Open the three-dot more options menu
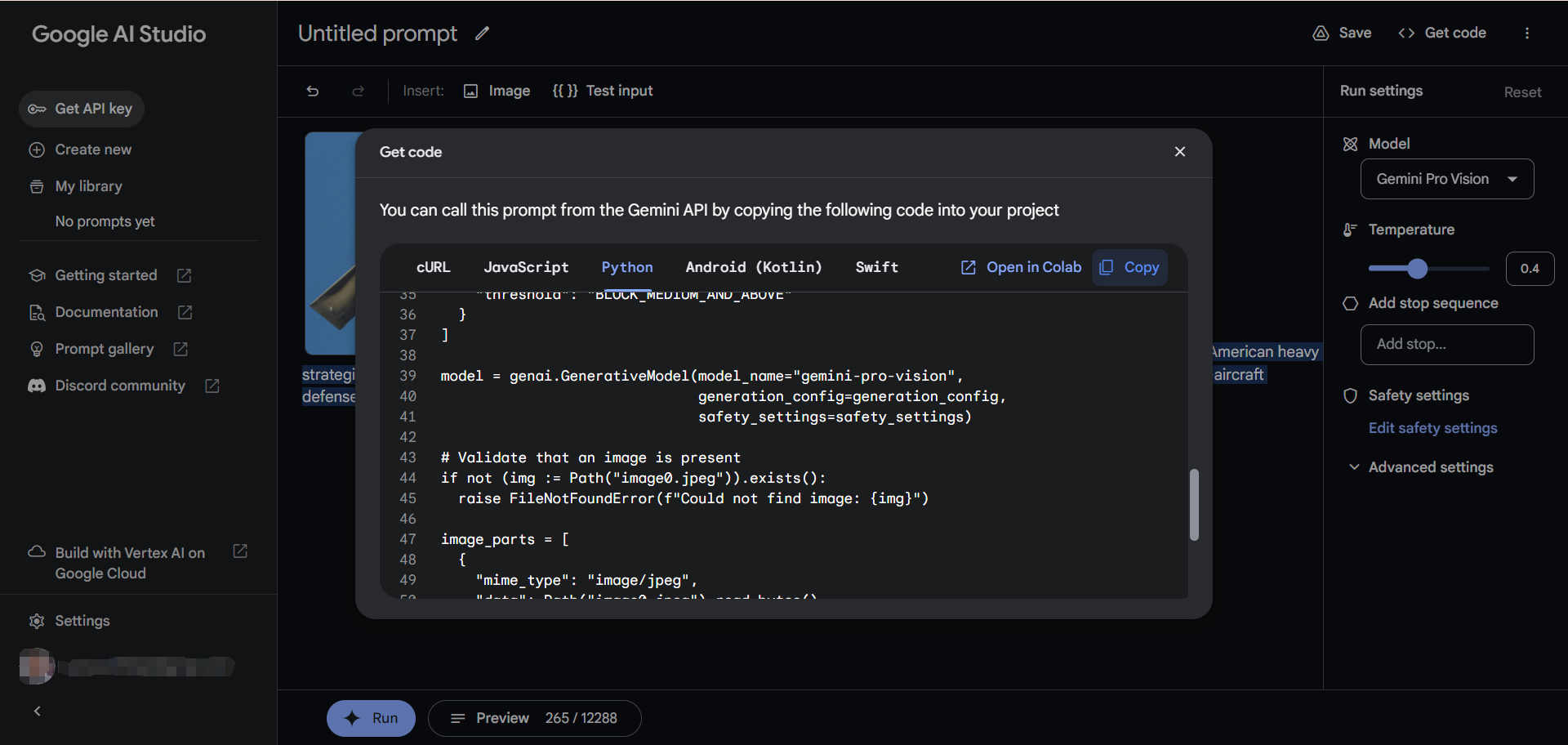The width and height of the screenshot is (1568, 745). pyautogui.click(x=1527, y=33)
